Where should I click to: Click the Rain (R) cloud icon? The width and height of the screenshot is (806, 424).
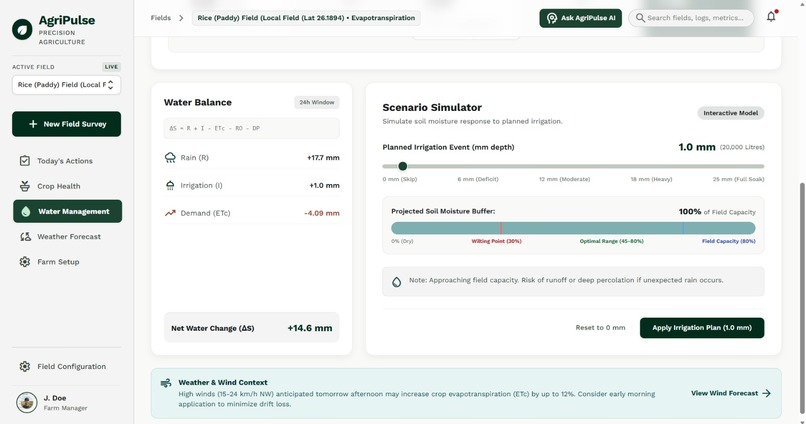coord(170,157)
